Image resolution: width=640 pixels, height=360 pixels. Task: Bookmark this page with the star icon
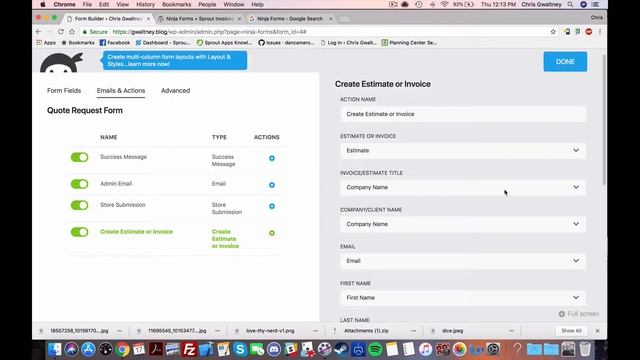tap(553, 31)
